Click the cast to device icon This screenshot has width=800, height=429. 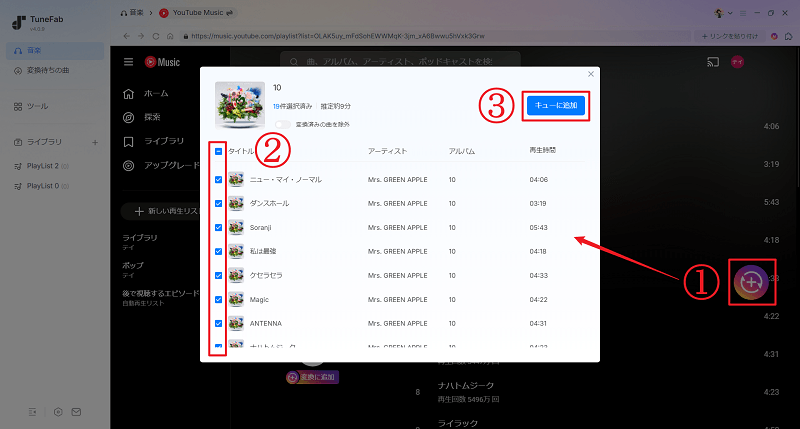(x=713, y=62)
